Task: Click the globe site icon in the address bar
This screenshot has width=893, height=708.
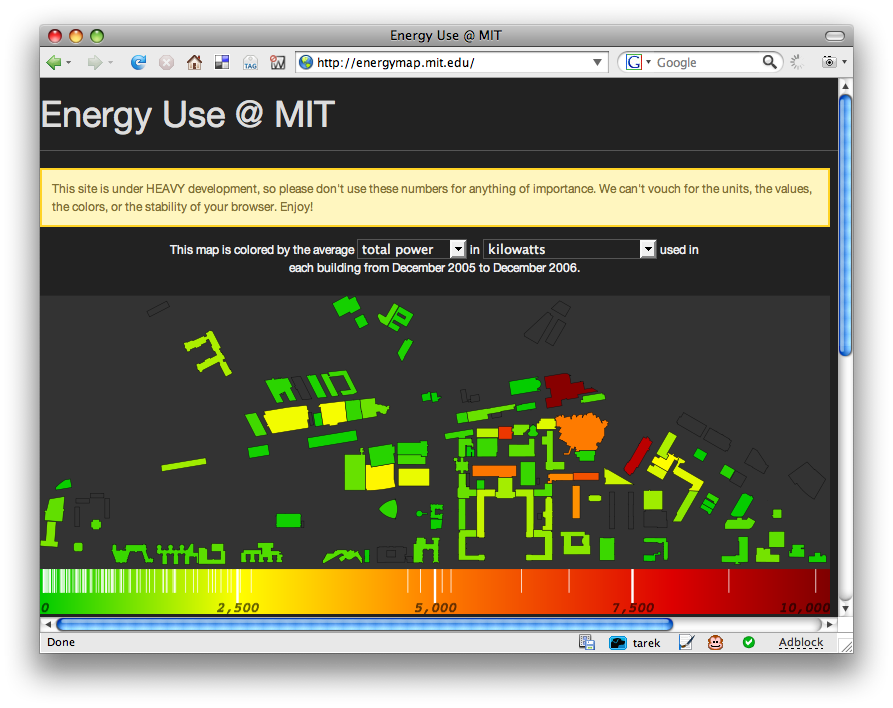Action: coord(306,62)
